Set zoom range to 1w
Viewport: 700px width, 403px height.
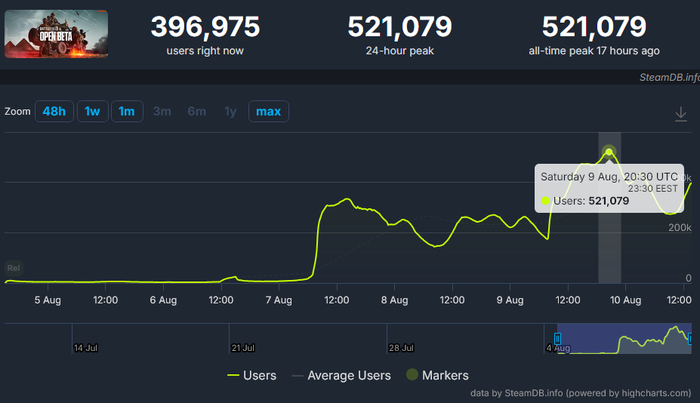(x=92, y=111)
